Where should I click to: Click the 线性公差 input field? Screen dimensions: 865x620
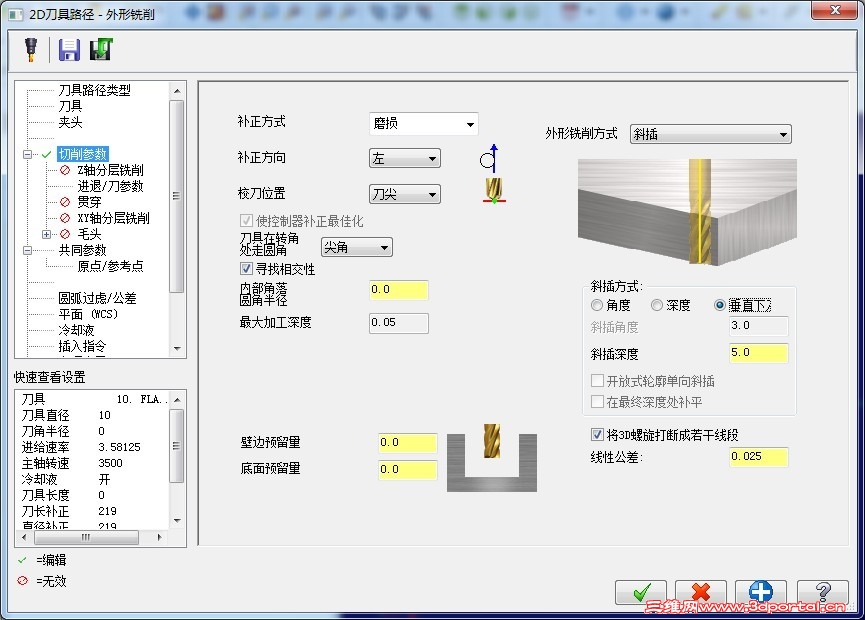(x=759, y=457)
